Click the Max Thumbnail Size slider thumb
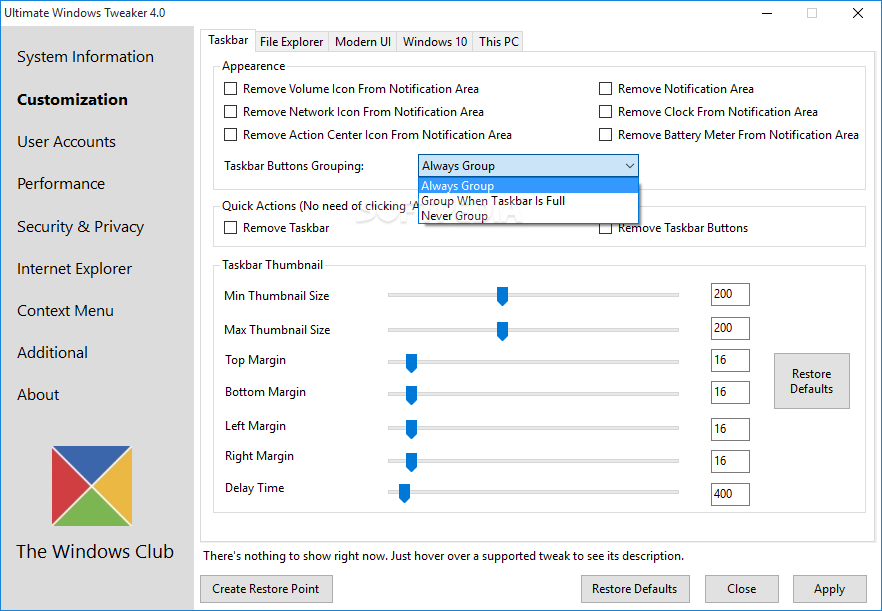Viewport: 882px width, 611px height. pyautogui.click(x=502, y=331)
